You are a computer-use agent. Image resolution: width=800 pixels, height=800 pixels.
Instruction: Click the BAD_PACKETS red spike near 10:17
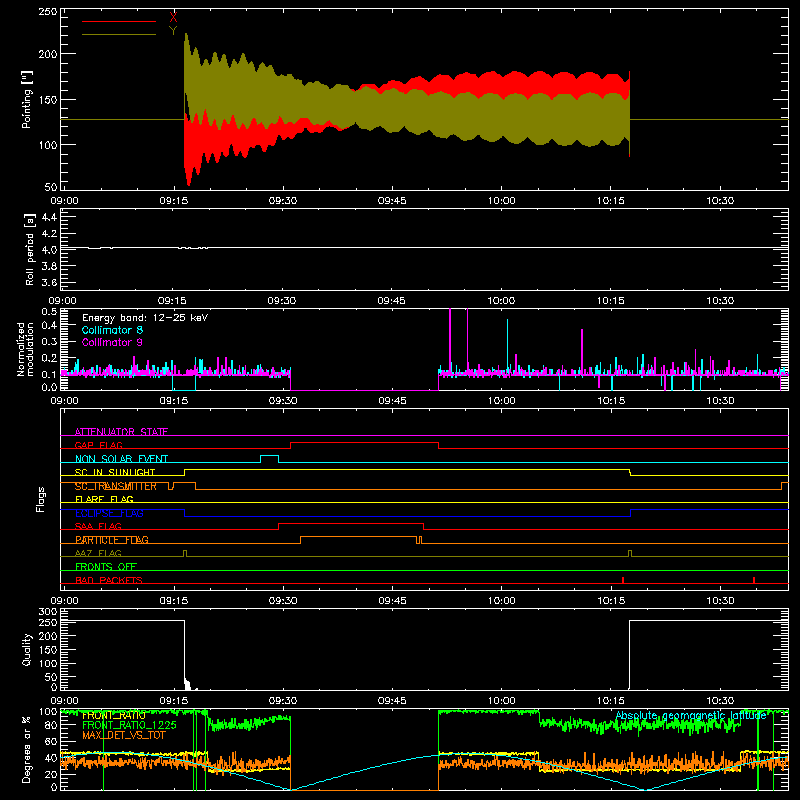coord(623,580)
